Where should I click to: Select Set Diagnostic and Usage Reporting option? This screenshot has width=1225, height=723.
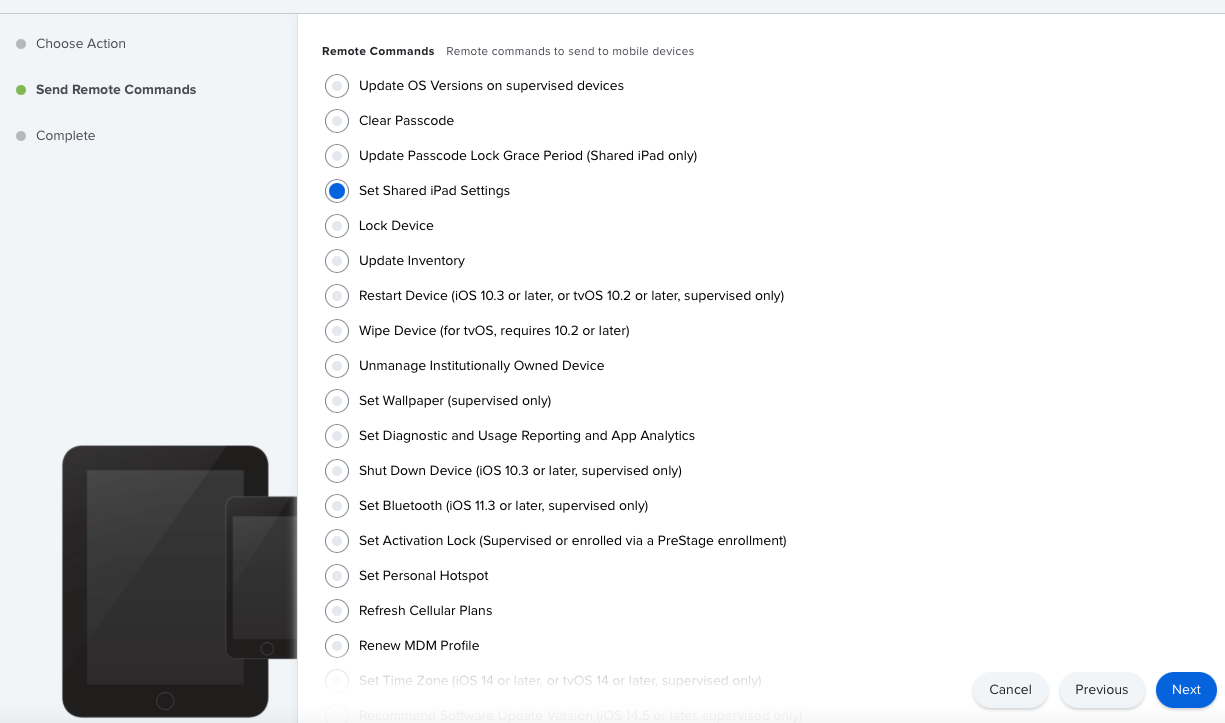pos(337,435)
